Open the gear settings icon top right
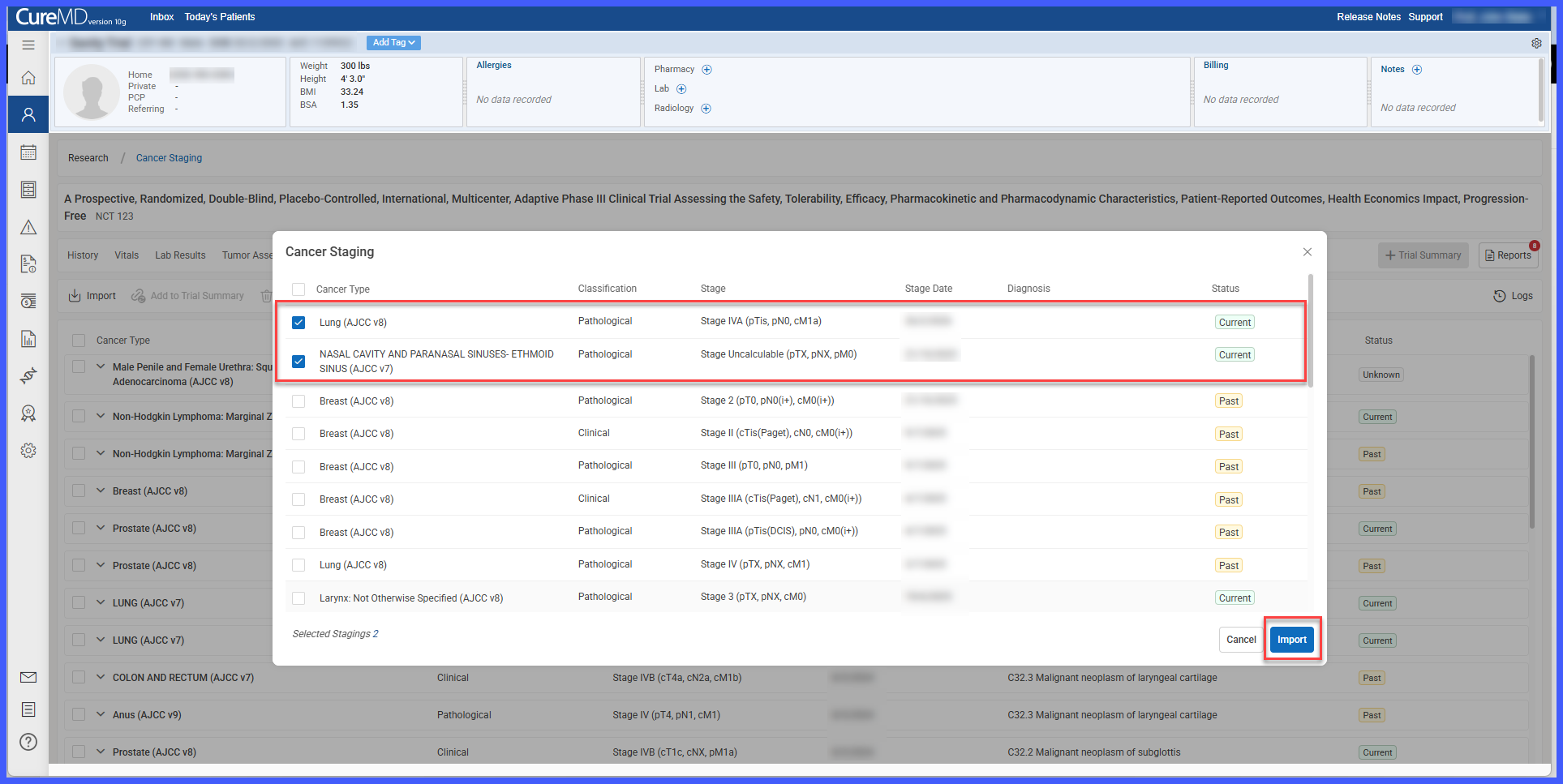Viewport: 1563px width, 784px height. tap(1536, 43)
